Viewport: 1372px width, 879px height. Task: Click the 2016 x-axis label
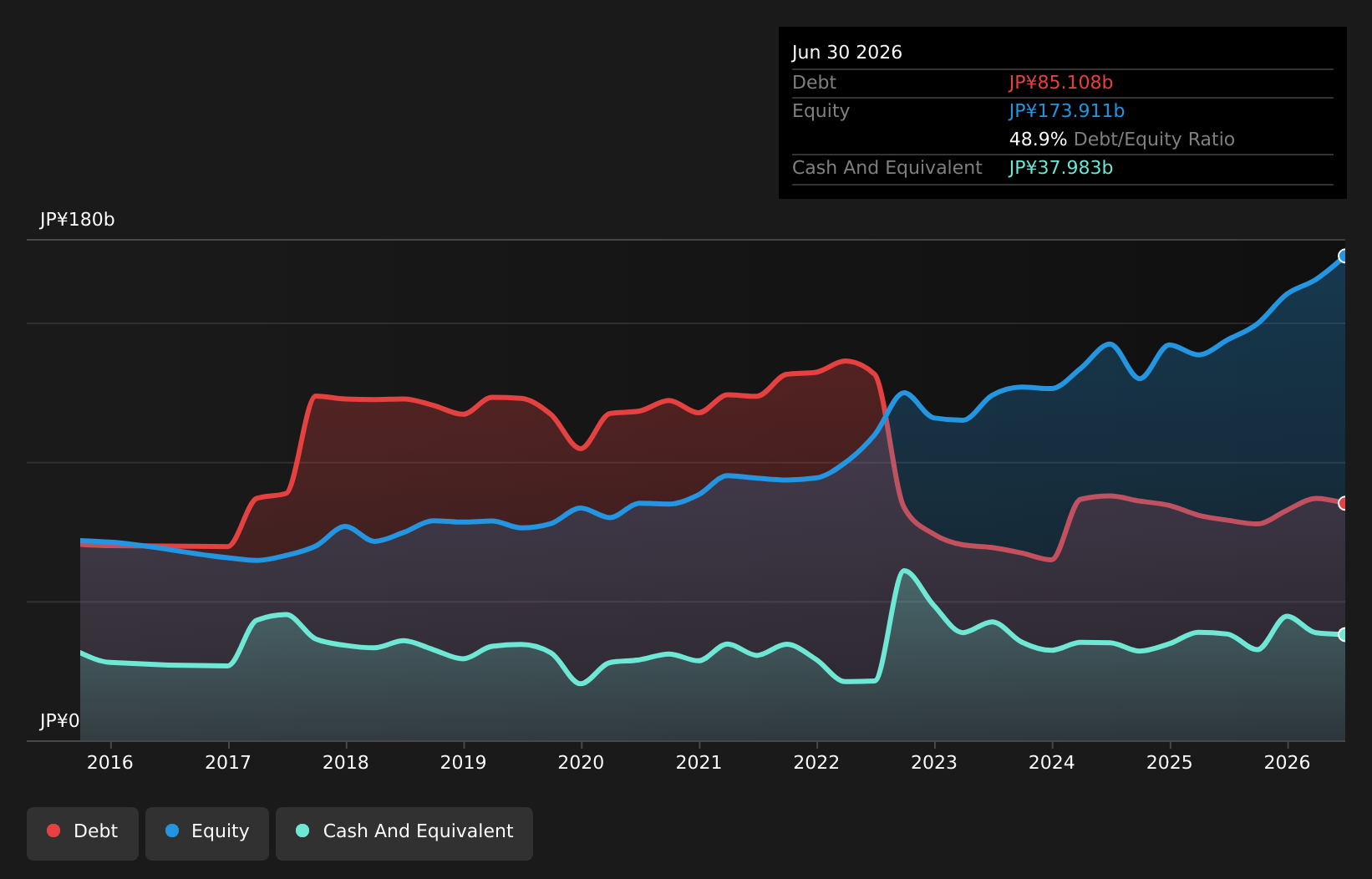coord(110,762)
